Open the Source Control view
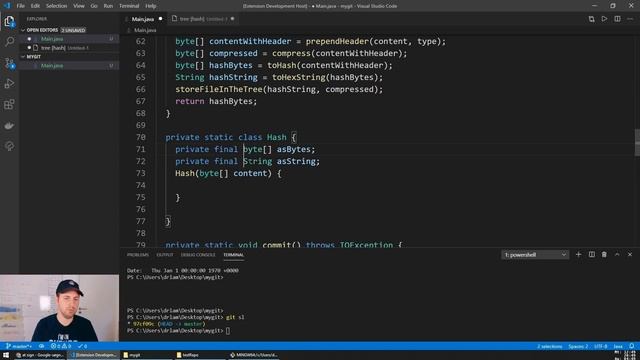 pyautogui.click(x=9, y=63)
